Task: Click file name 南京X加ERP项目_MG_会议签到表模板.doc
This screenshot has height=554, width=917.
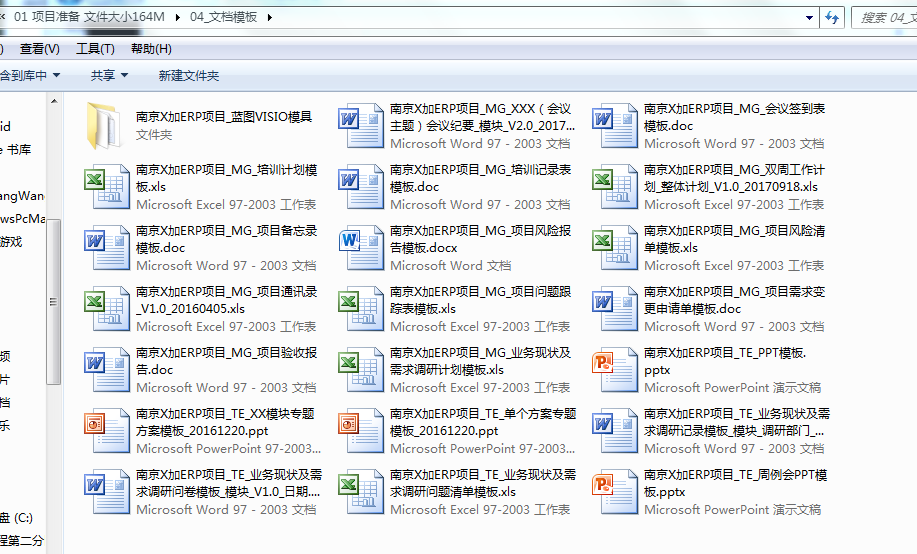Action: click(x=735, y=117)
